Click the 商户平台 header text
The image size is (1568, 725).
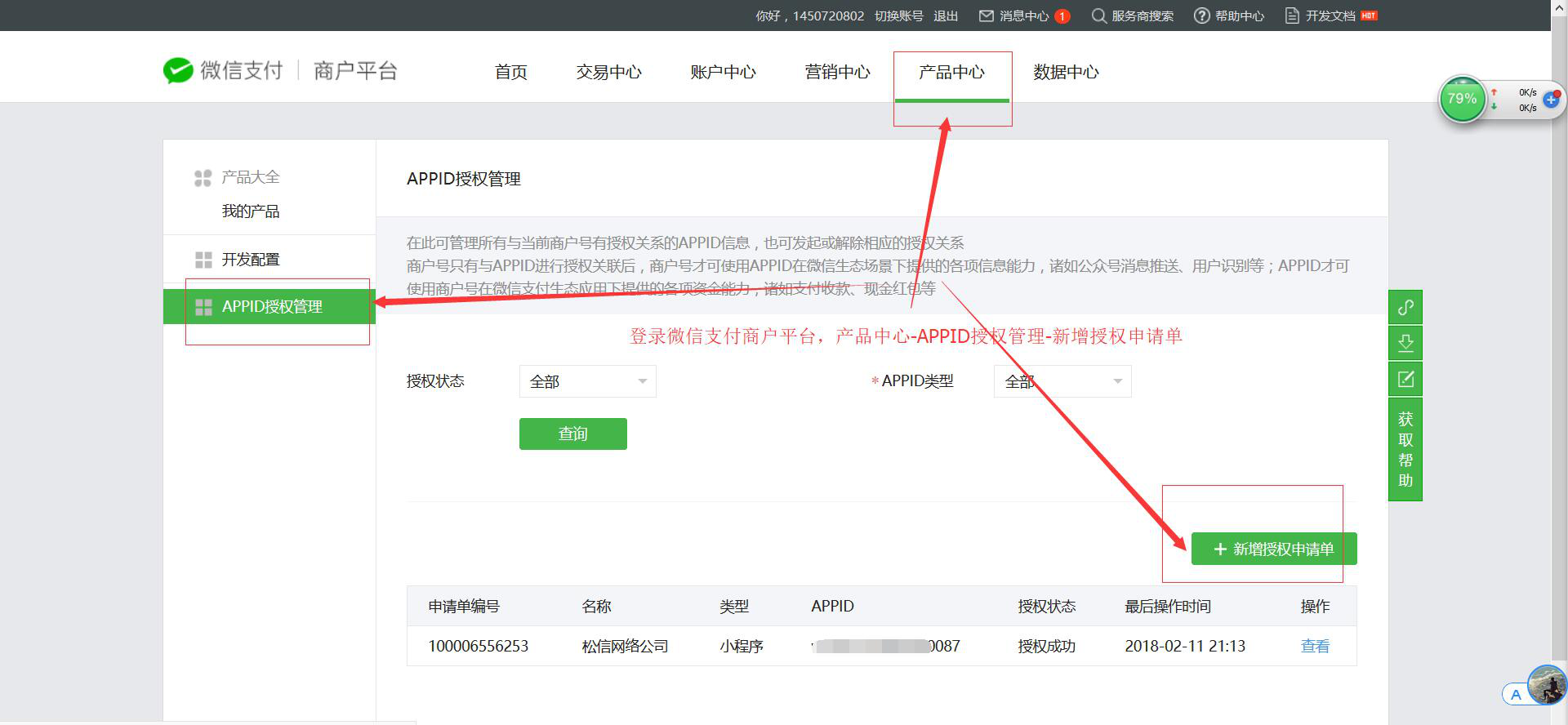click(355, 71)
